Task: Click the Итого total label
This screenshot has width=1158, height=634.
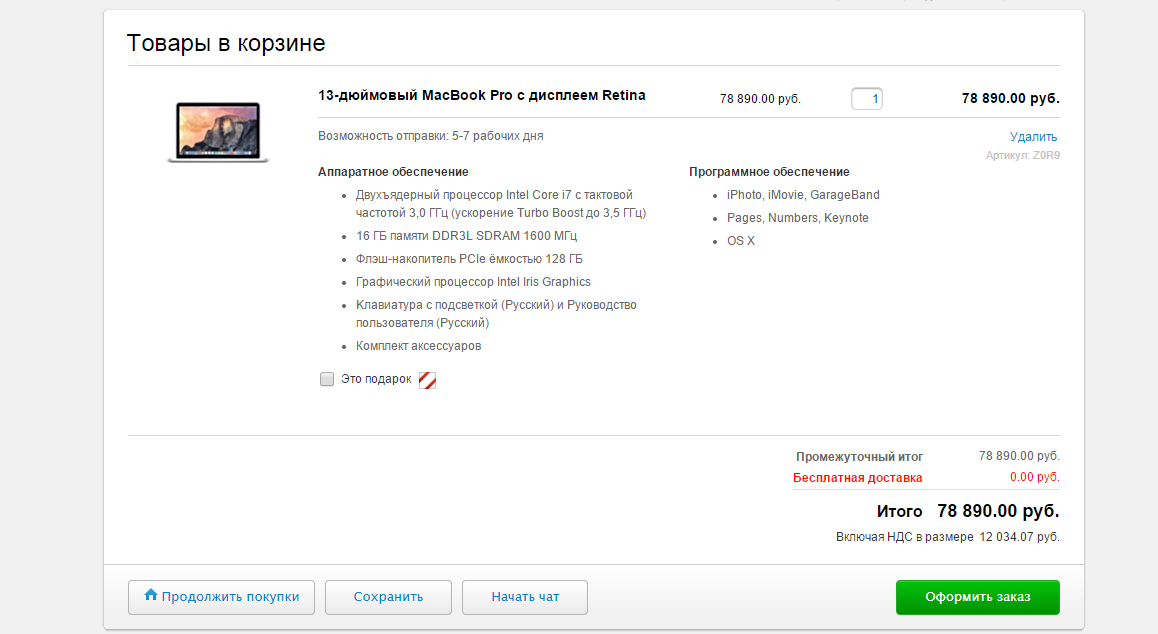Action: (x=900, y=511)
